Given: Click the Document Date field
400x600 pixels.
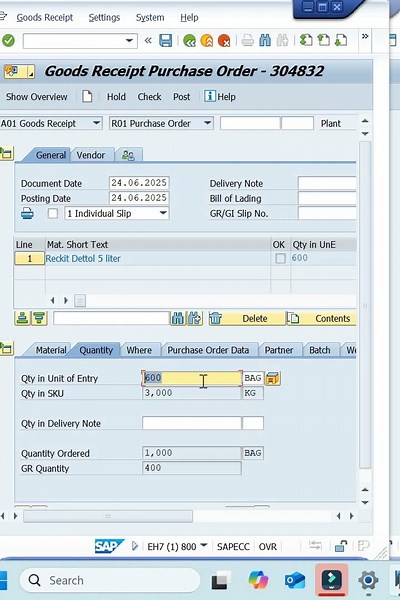Looking at the screenshot, I should pos(139,183).
